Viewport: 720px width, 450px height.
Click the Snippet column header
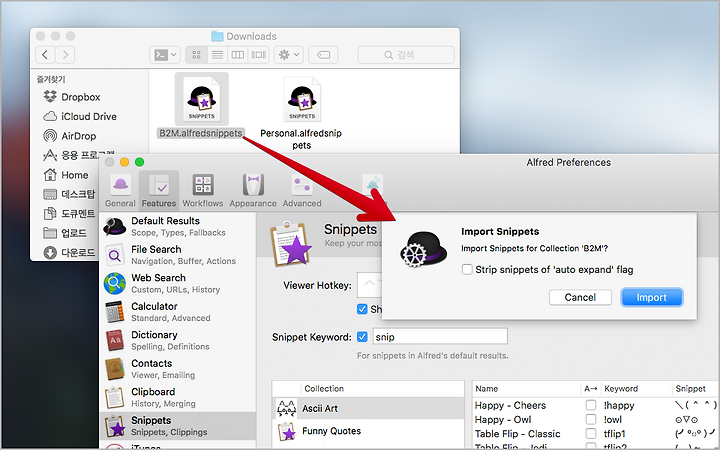[x=695, y=388]
